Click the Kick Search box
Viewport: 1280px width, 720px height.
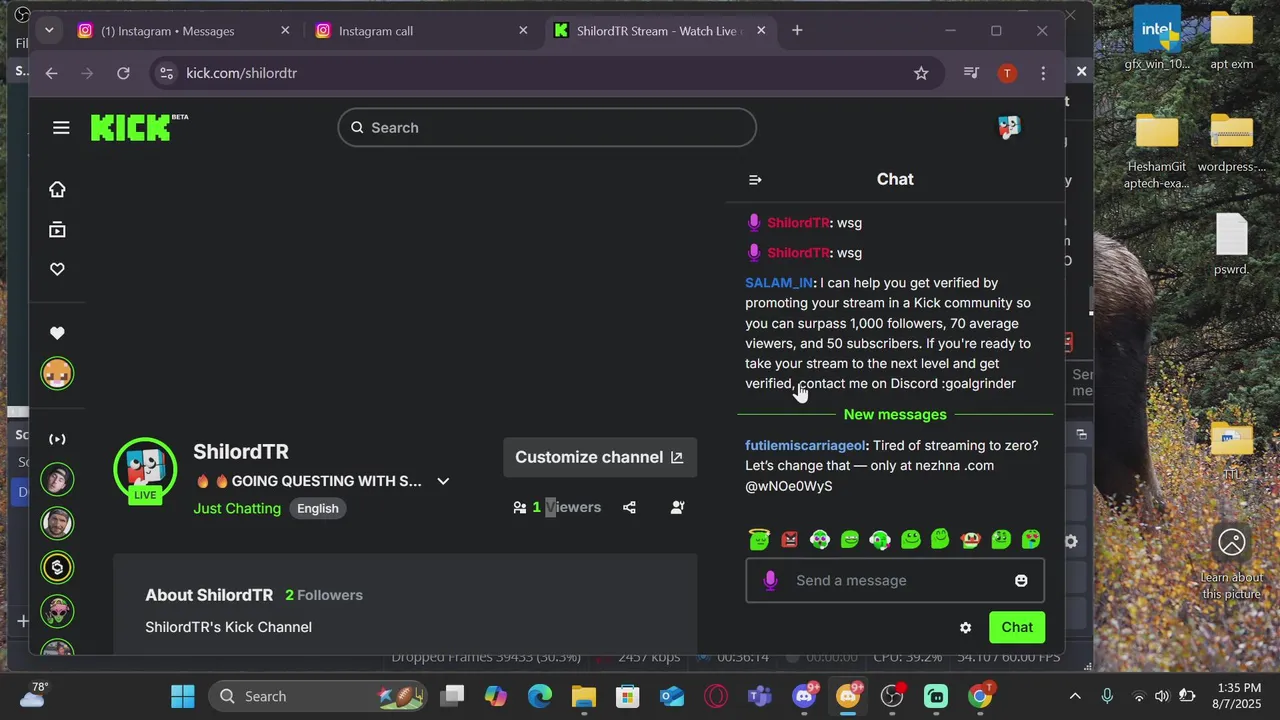click(547, 127)
